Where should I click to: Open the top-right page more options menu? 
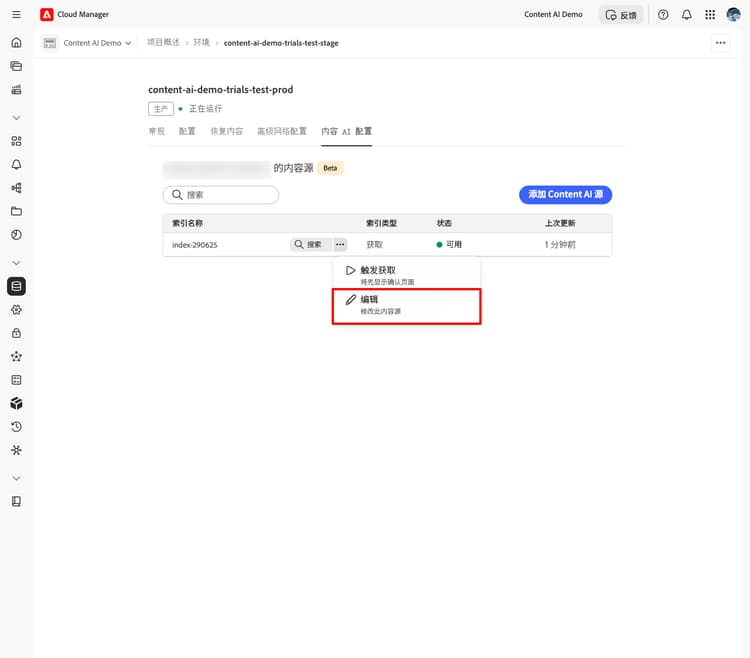pos(720,43)
